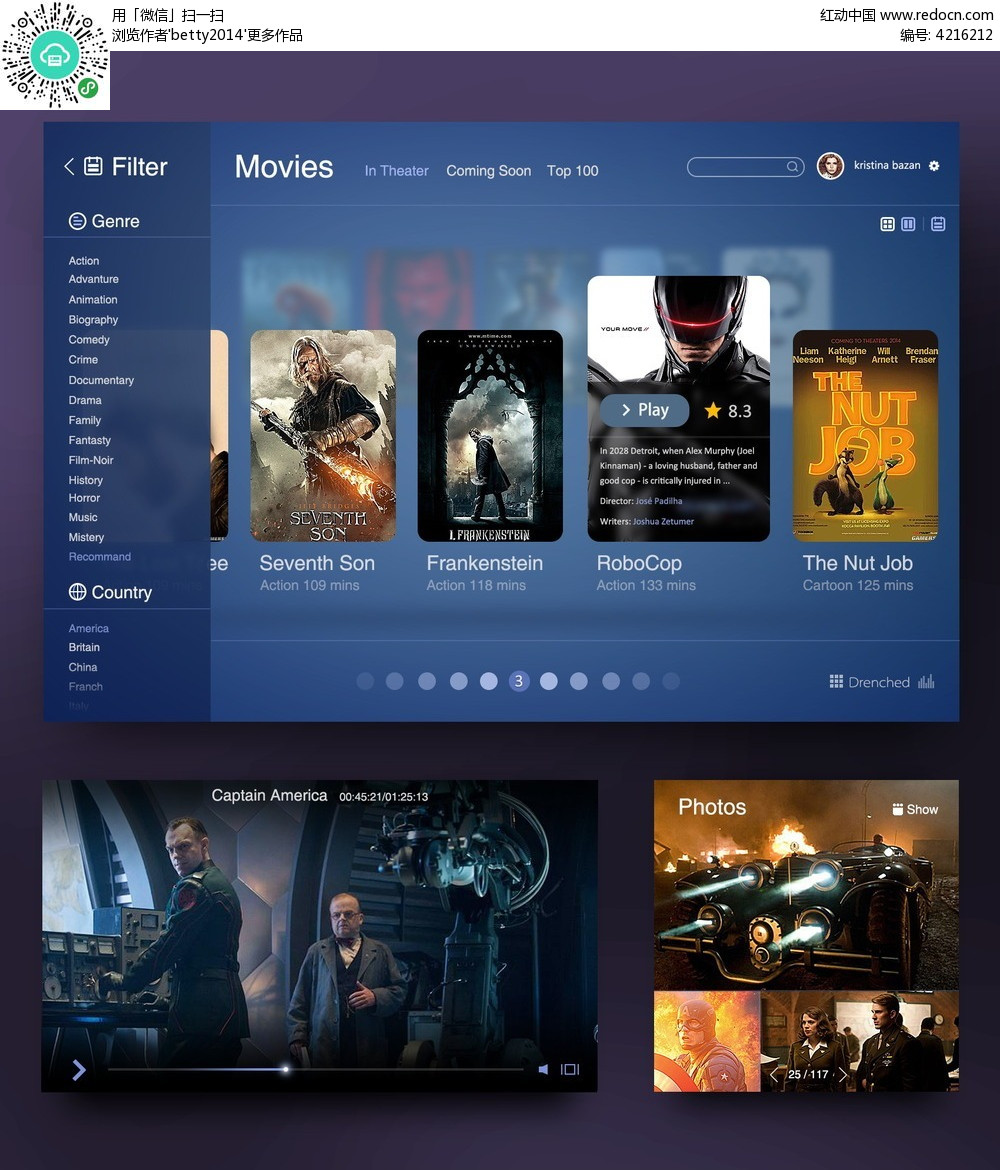Click the Show button in Photos
1000x1170 pixels.
(x=915, y=810)
